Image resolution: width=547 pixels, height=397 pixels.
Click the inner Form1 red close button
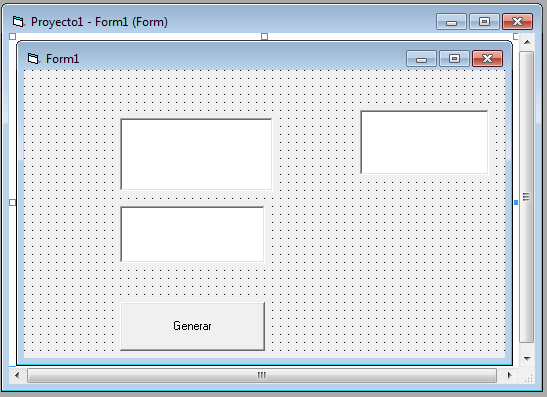(x=487, y=59)
